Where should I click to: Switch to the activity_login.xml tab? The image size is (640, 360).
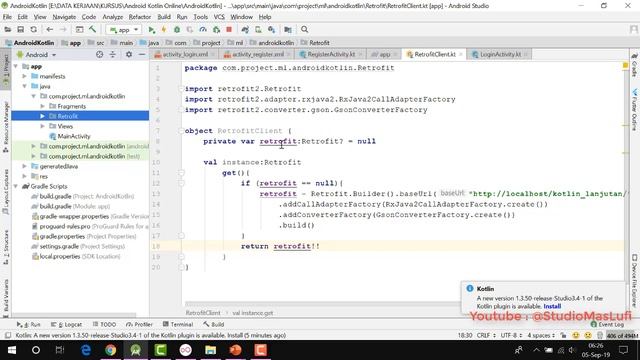pos(185,54)
